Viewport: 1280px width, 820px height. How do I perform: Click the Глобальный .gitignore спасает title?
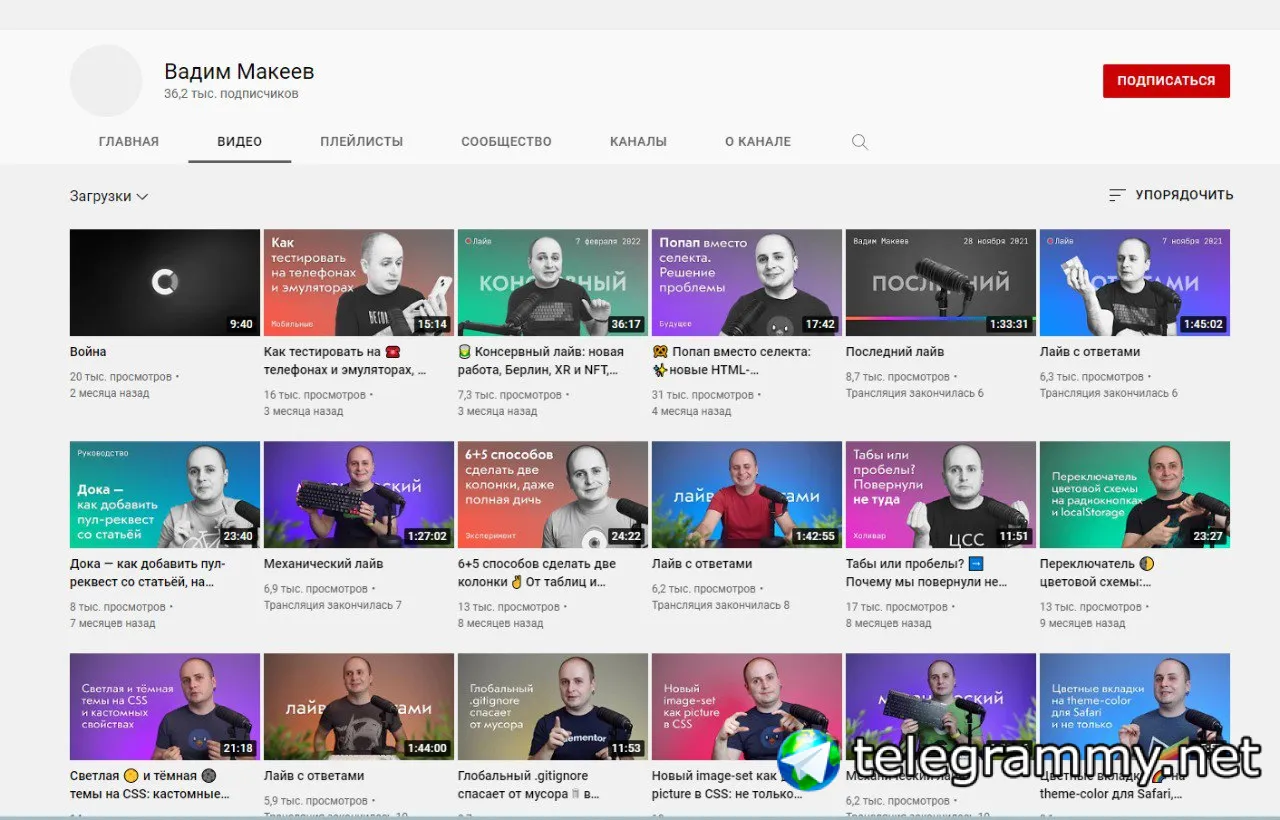pos(529,785)
